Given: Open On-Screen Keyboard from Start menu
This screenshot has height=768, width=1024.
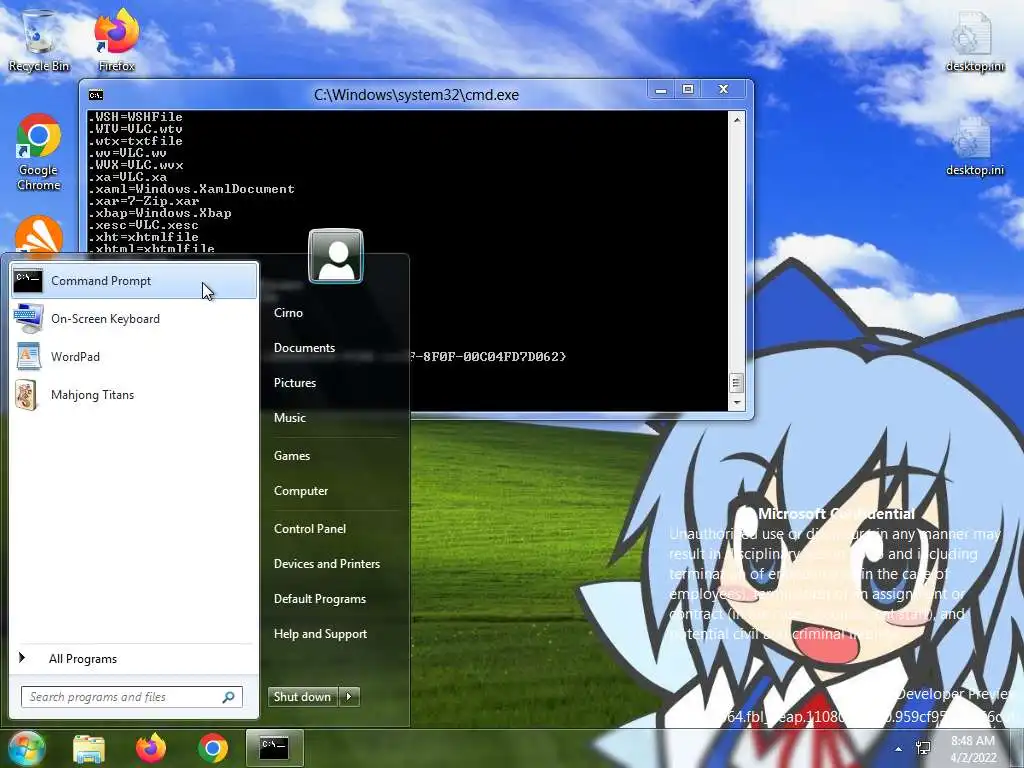Looking at the screenshot, I should (135, 319).
